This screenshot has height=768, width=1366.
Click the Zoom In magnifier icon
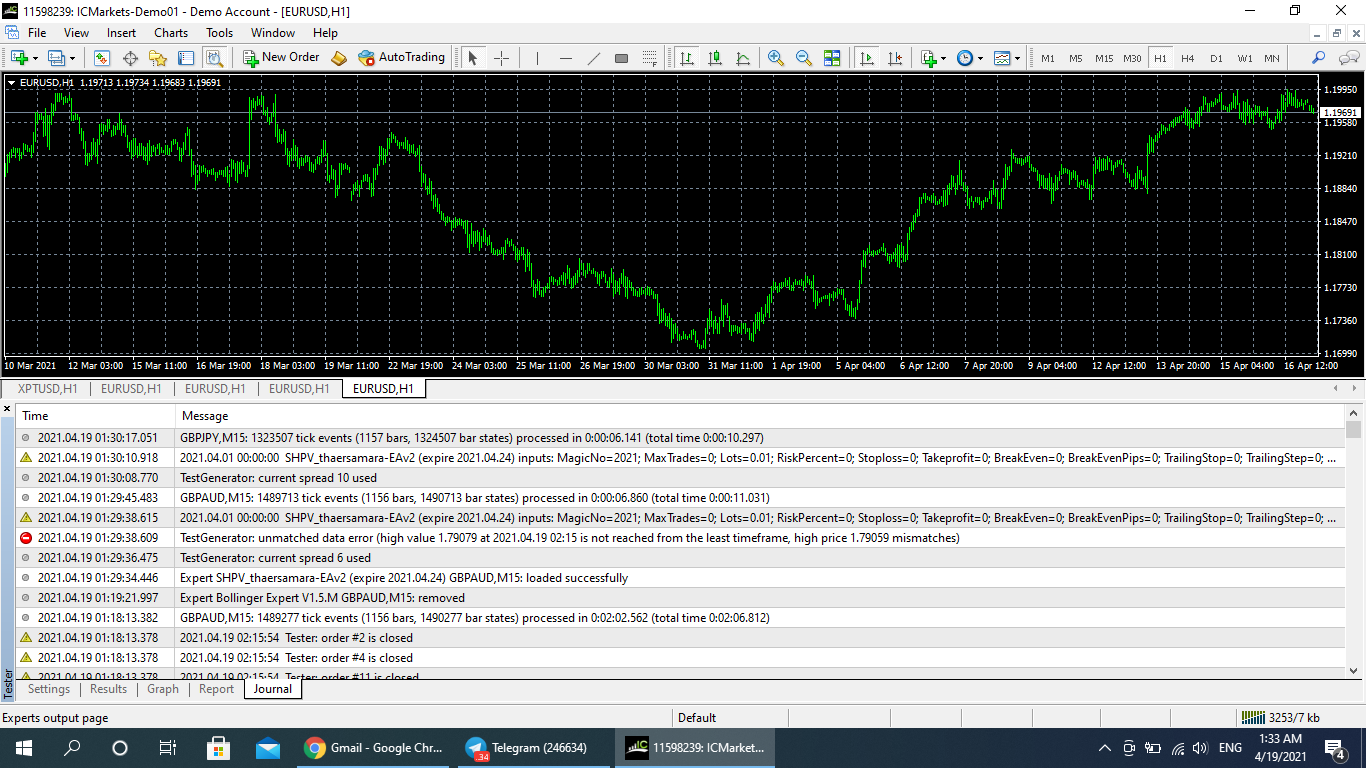(775, 58)
